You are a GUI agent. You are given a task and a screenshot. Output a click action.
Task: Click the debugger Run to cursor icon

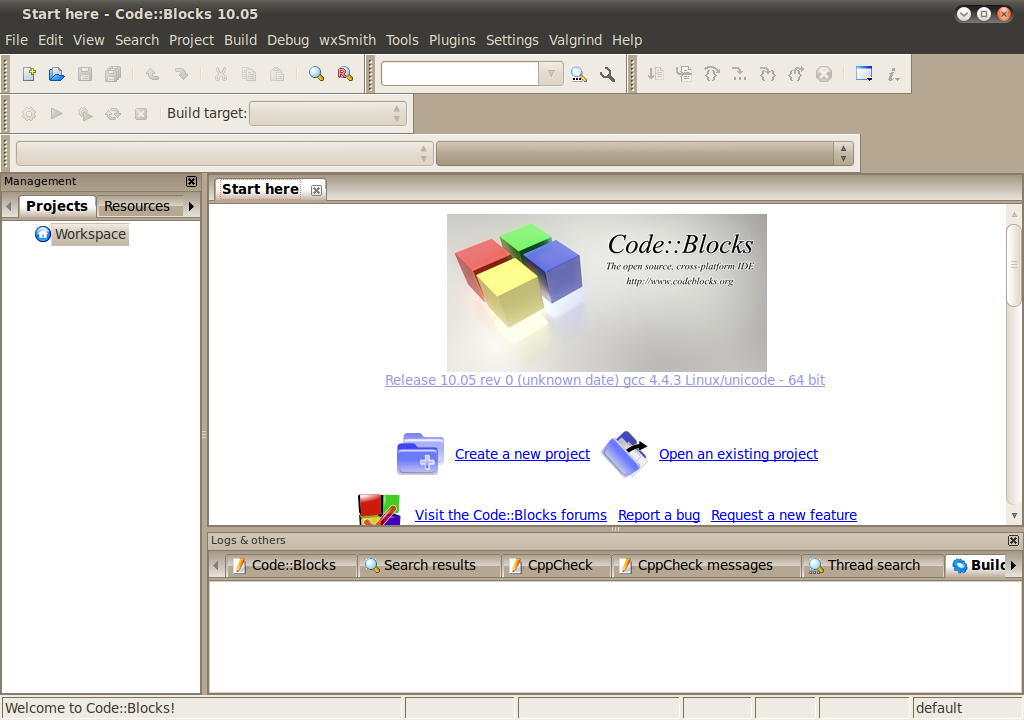click(656, 74)
